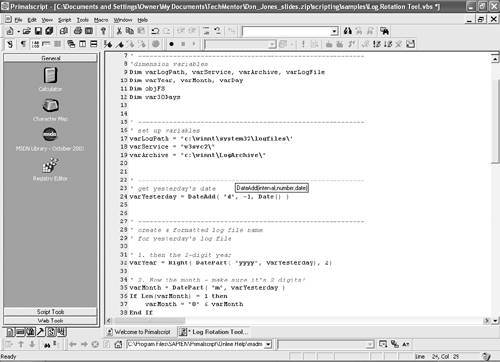Viewport: 500px width, 362px height.
Task: Open the New file dropdown arrow
Action: point(18,32)
